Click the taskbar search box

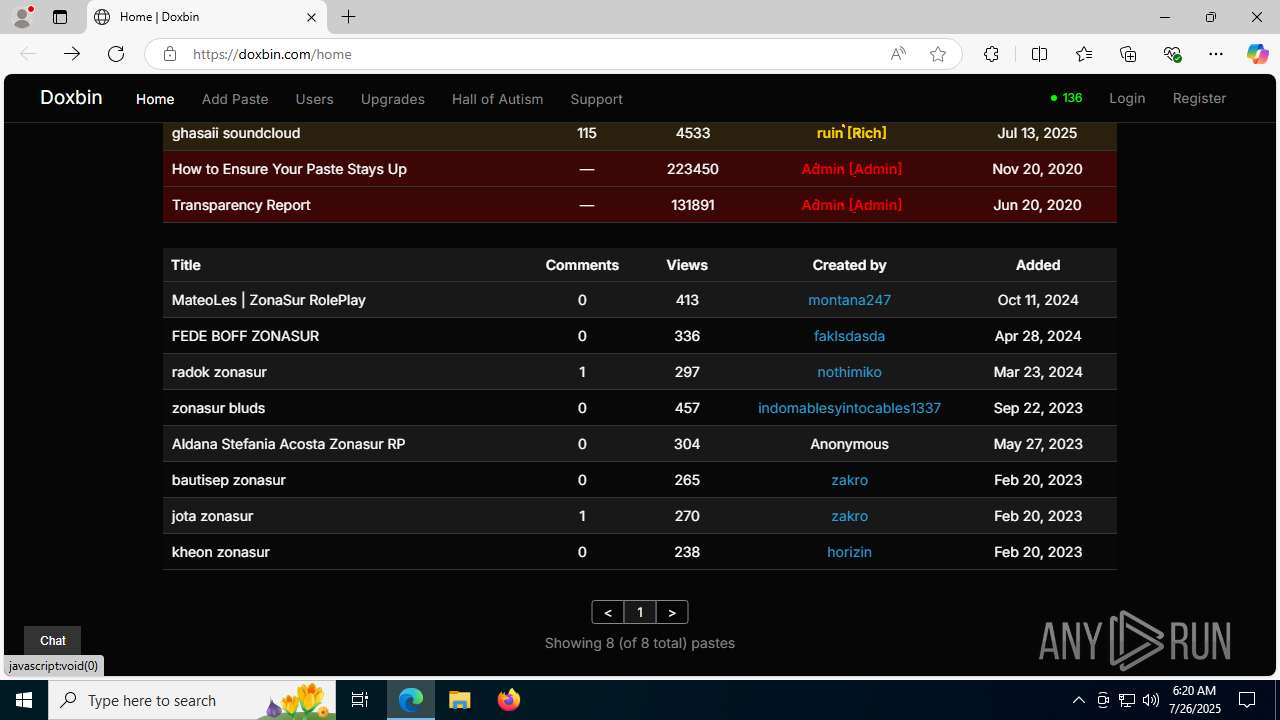[x=190, y=700]
